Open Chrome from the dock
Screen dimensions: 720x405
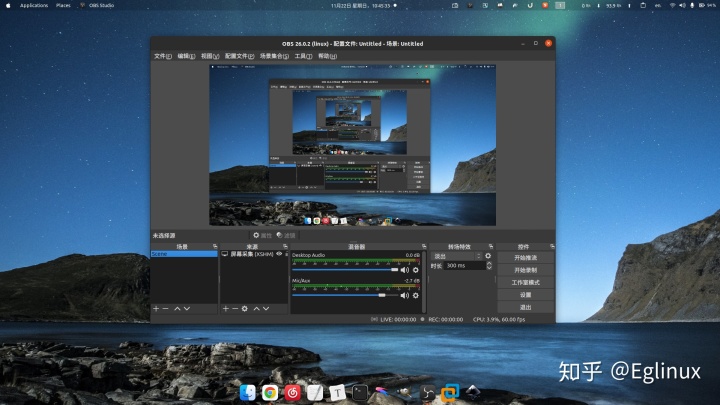point(270,393)
